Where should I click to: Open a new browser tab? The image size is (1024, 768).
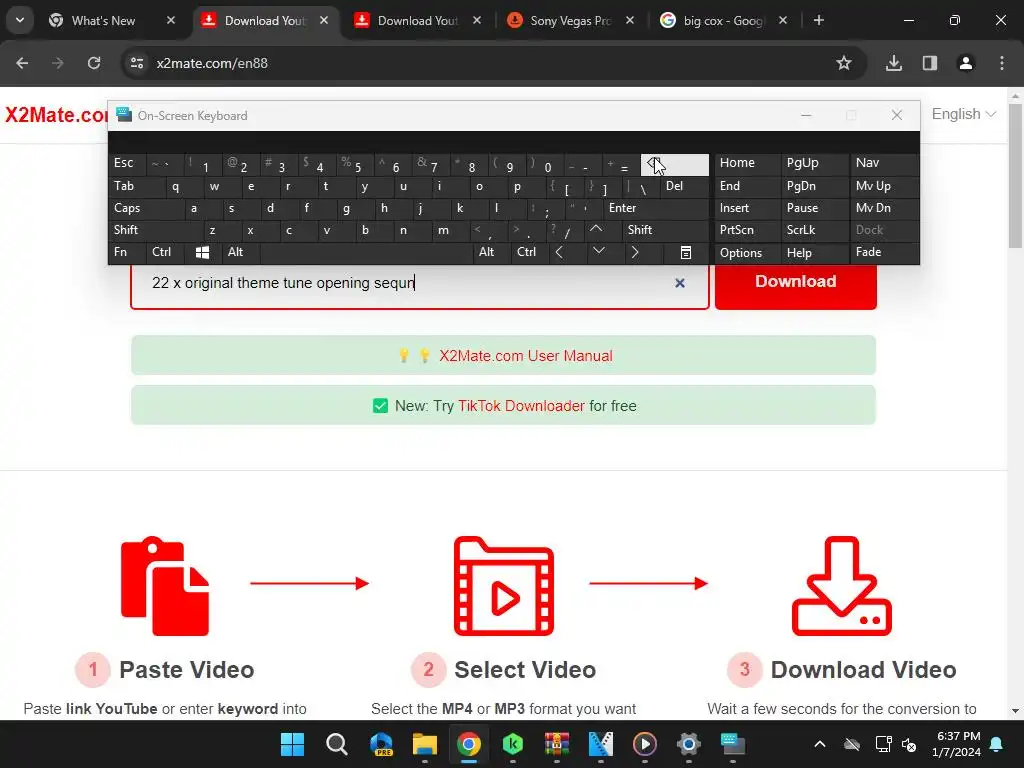[x=819, y=21]
